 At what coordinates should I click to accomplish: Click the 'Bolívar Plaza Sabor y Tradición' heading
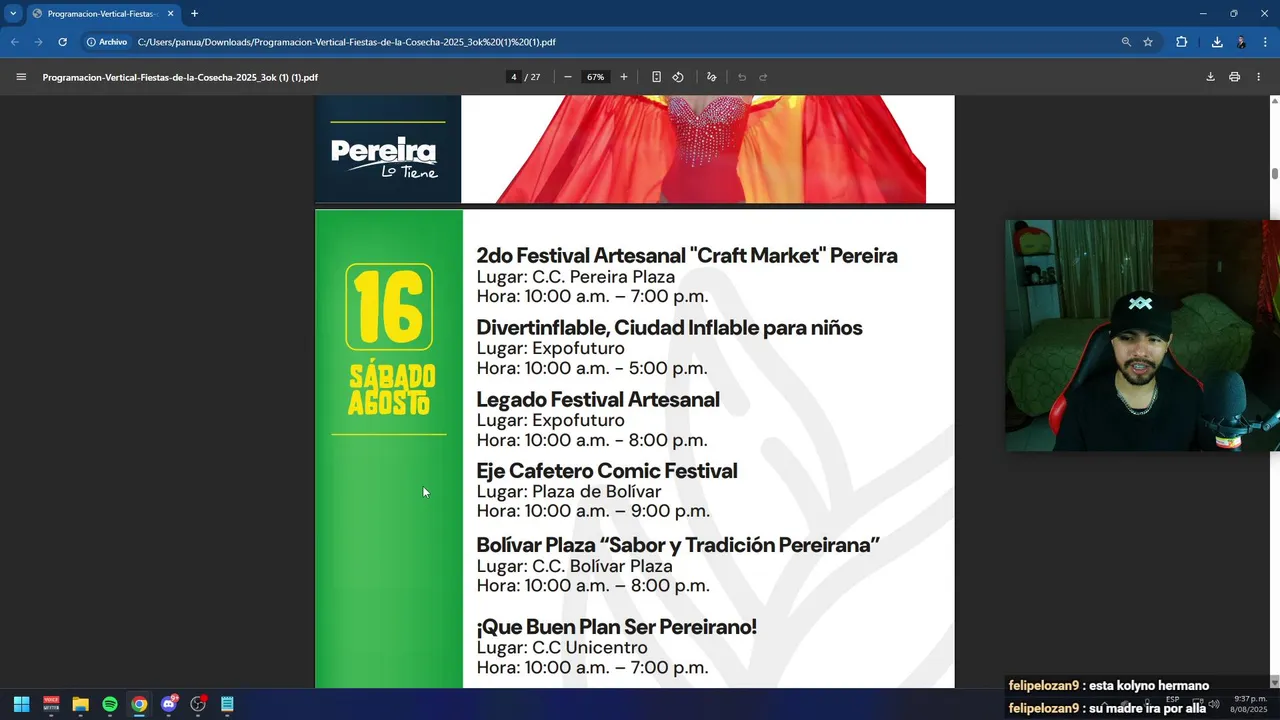tap(678, 545)
